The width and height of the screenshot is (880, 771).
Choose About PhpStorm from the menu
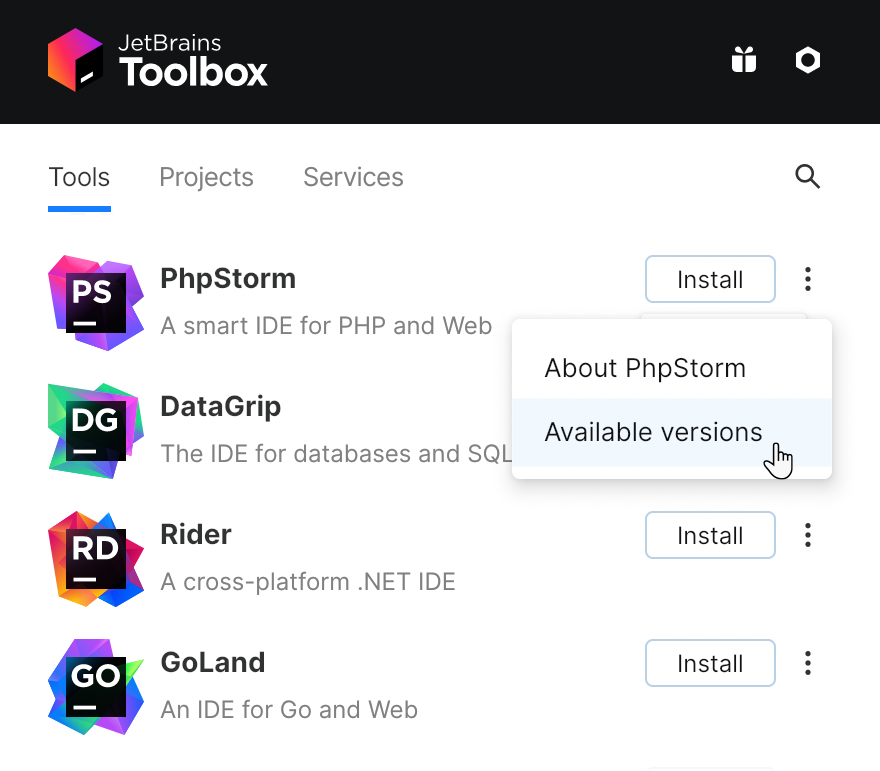645,368
